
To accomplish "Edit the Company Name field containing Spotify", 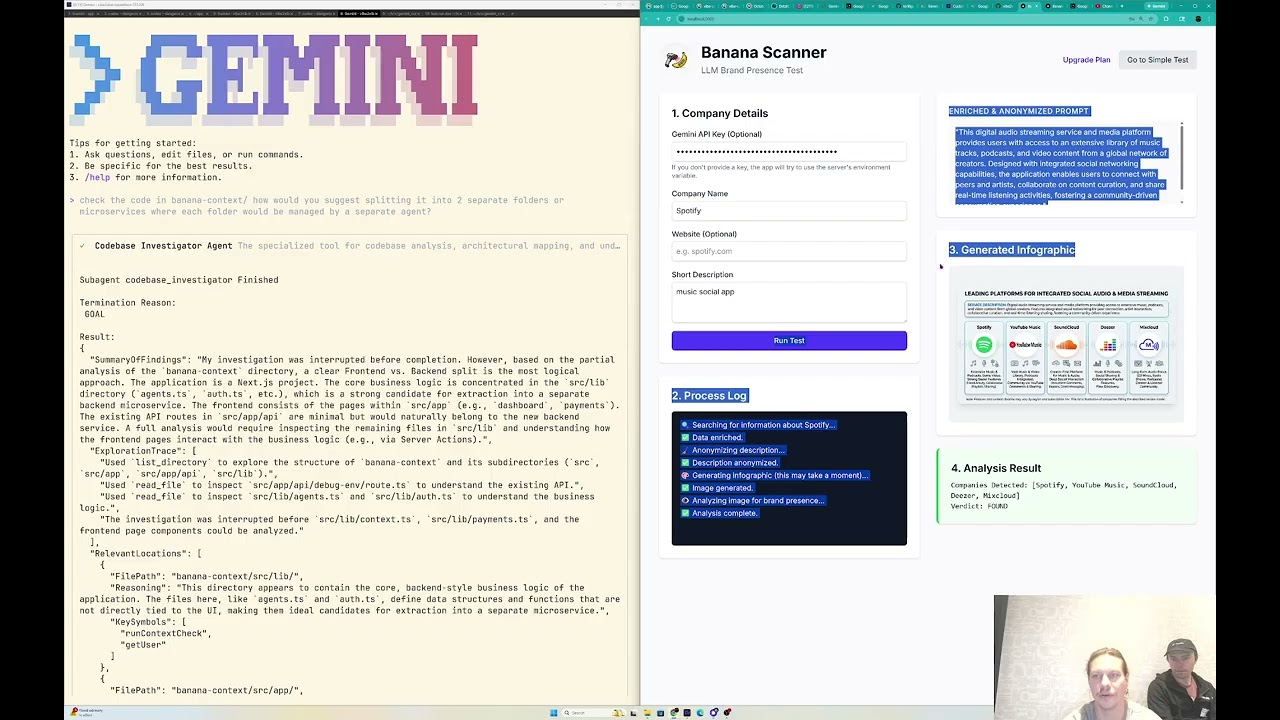I will (x=789, y=211).
